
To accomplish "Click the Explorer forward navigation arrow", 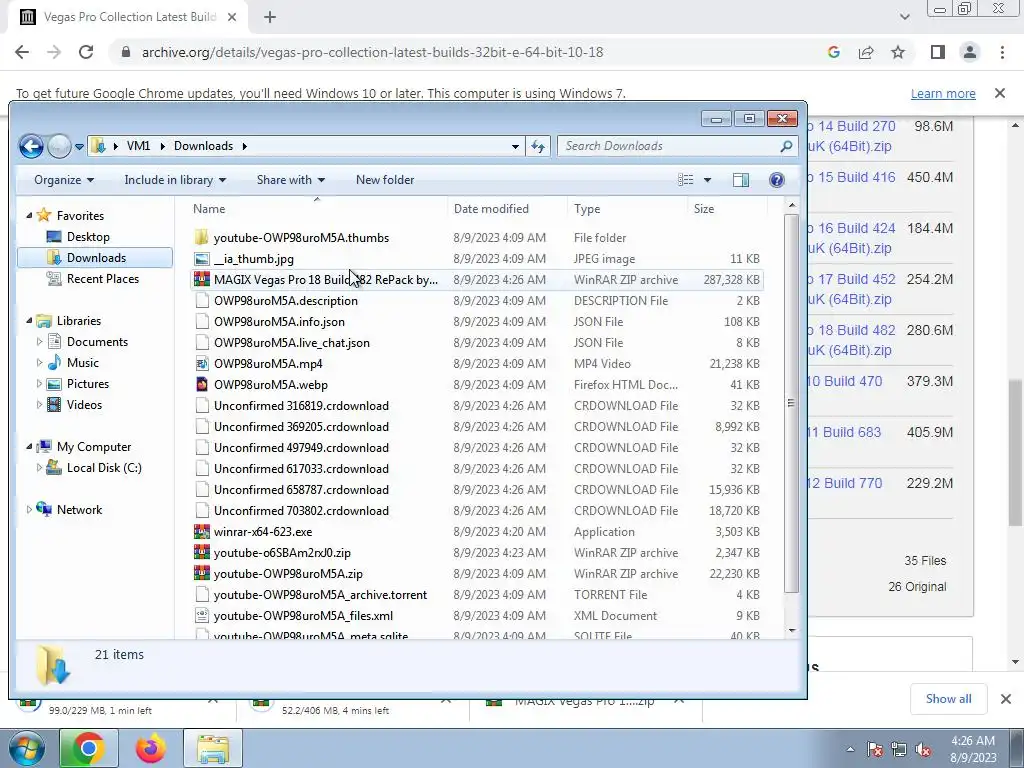I will click(x=59, y=146).
